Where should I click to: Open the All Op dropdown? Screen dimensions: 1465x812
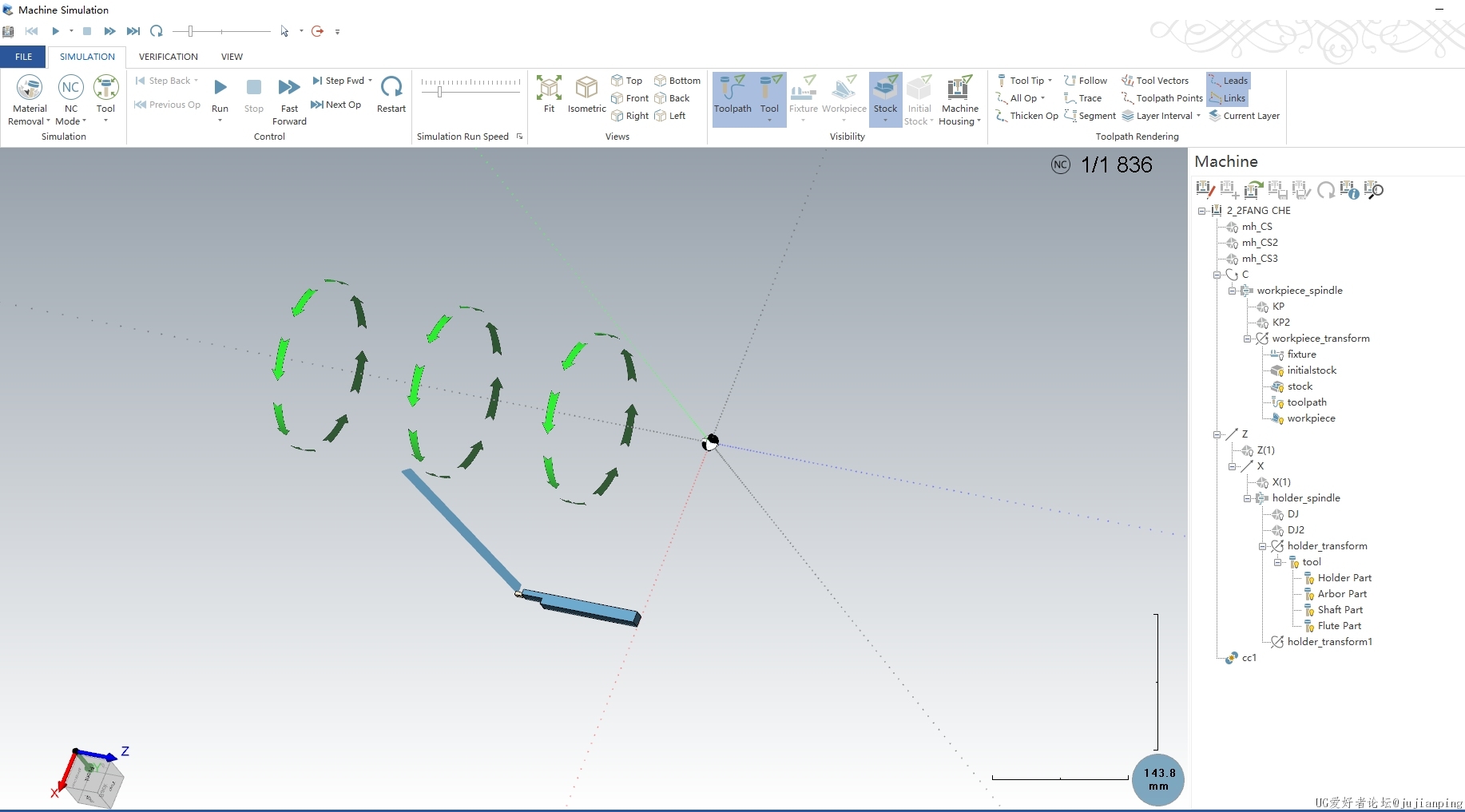[x=1042, y=98]
